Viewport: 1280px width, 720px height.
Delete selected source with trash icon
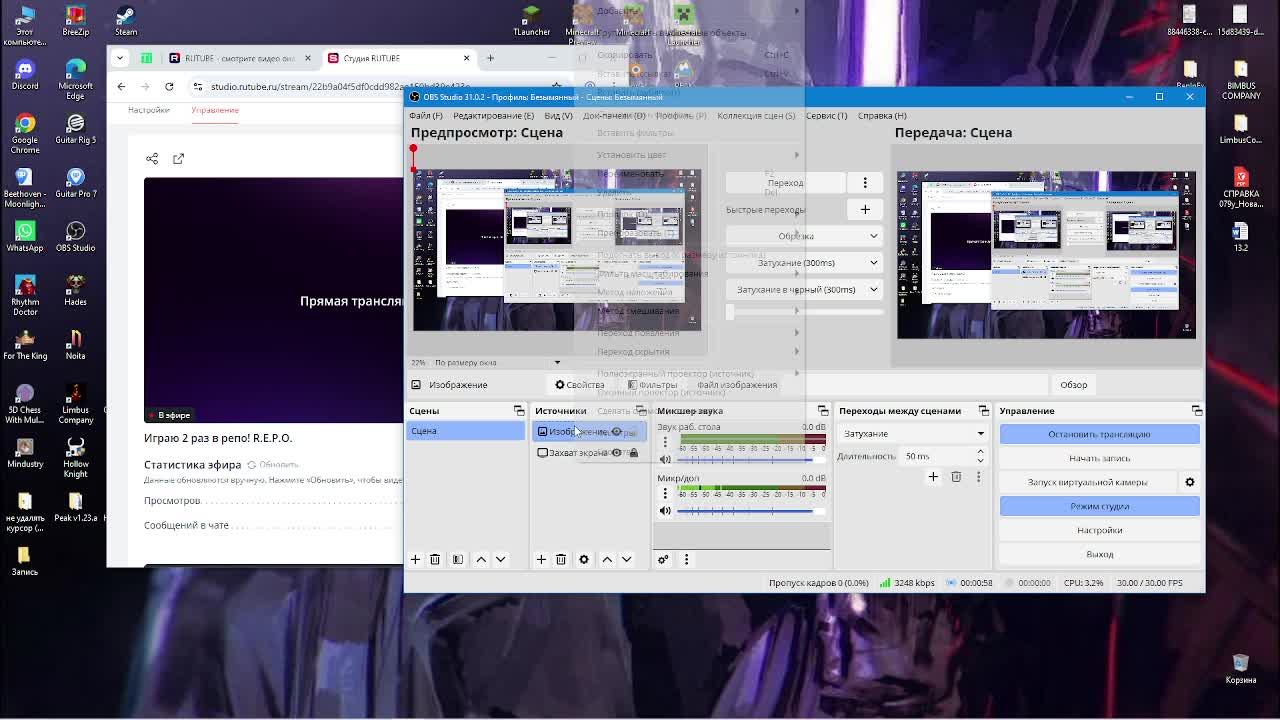pos(561,559)
